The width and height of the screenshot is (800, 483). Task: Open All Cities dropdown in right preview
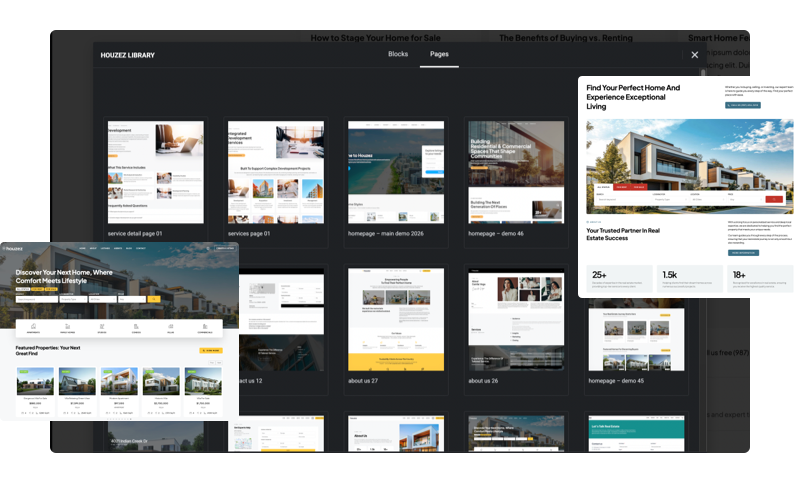[x=708, y=199]
